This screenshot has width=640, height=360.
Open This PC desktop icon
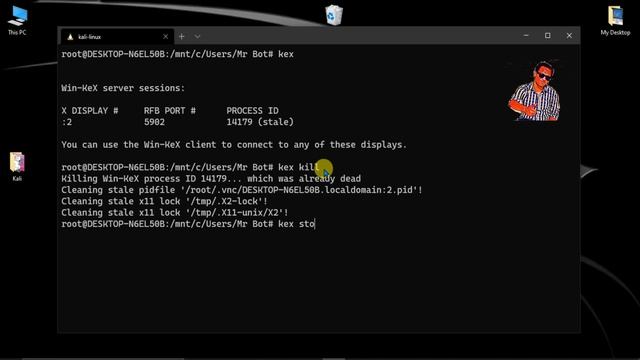[x=17, y=20]
